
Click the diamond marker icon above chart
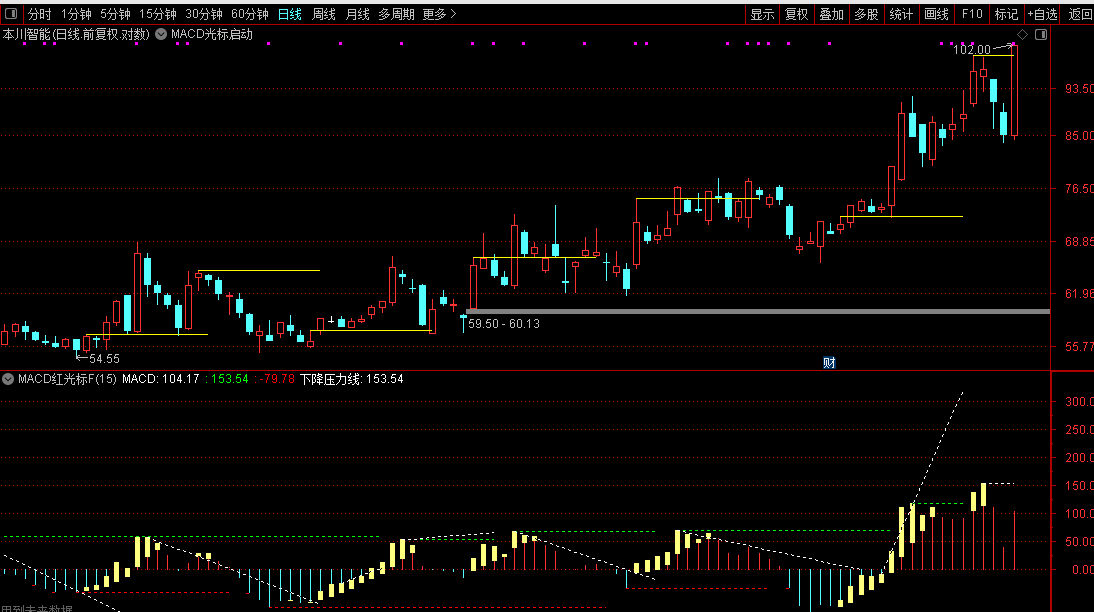1022,34
